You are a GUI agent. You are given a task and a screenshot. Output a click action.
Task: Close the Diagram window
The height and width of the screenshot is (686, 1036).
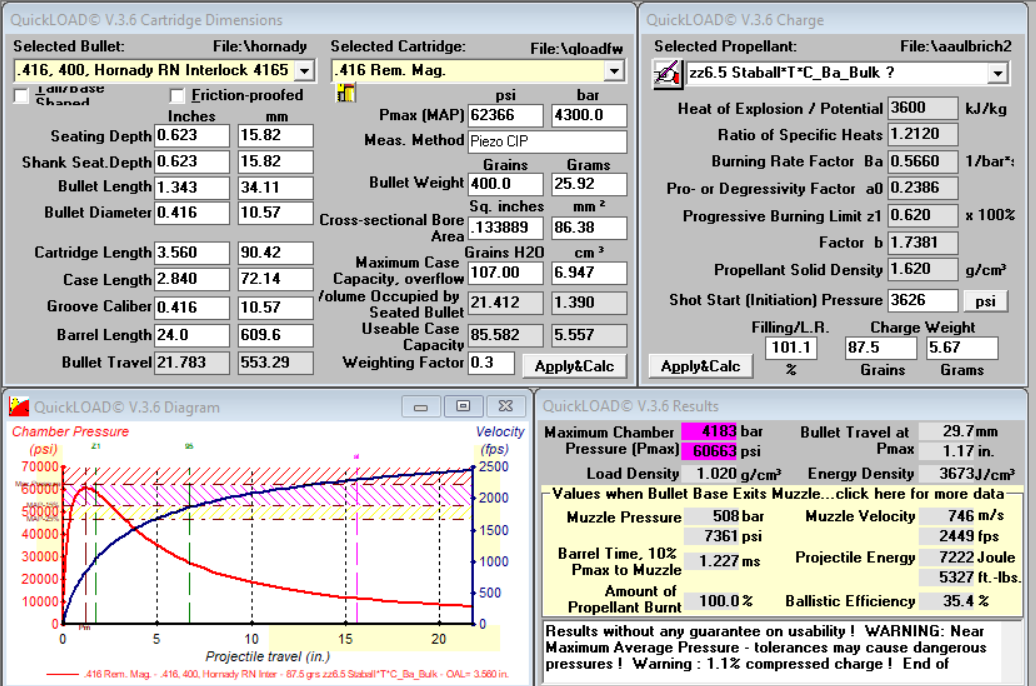pyautogui.click(x=503, y=406)
